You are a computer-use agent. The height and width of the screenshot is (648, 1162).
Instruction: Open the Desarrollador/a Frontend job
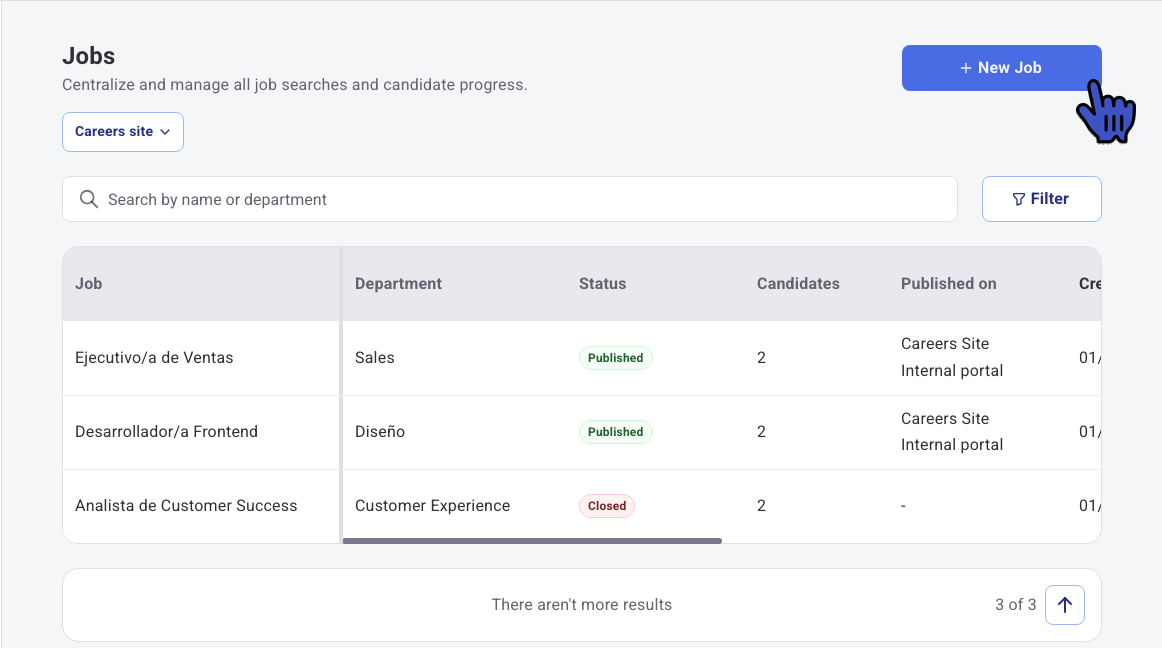point(167,432)
